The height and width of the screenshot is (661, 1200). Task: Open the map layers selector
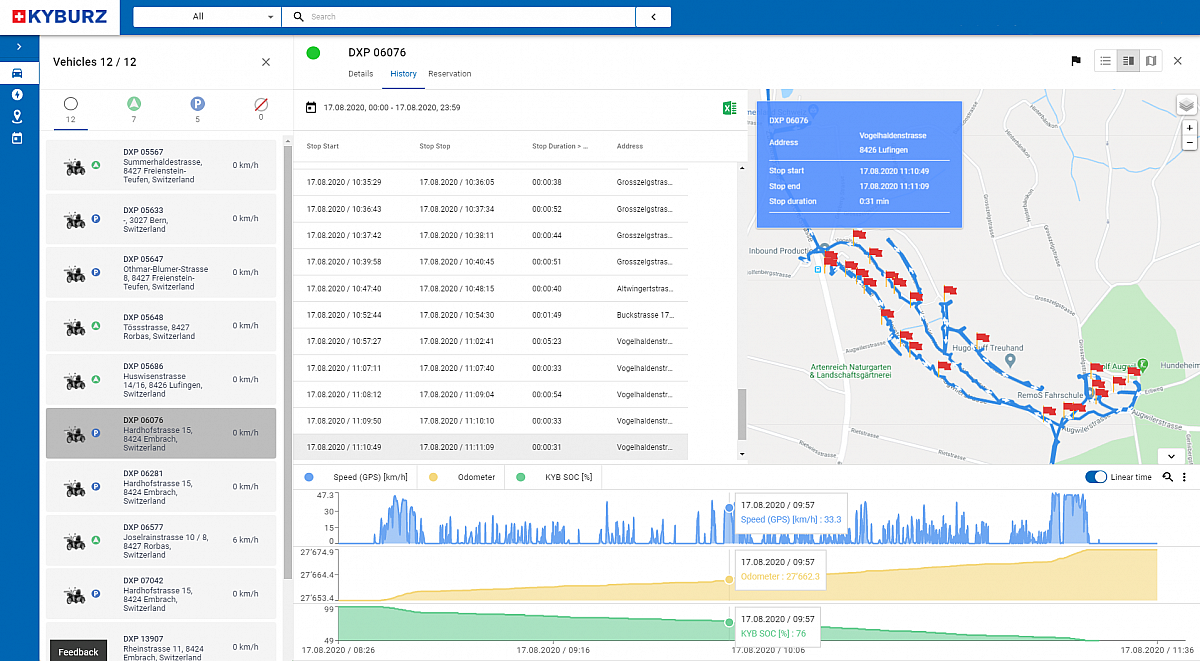(1185, 106)
